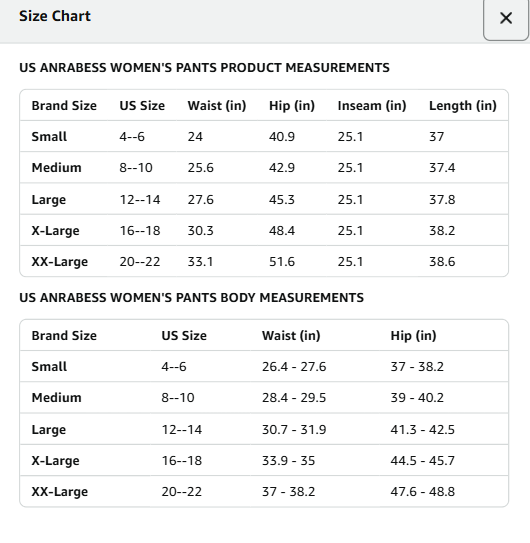Select Medium waist value 25.6
Image resolution: width=530 pixels, height=543 pixels.
201,168
